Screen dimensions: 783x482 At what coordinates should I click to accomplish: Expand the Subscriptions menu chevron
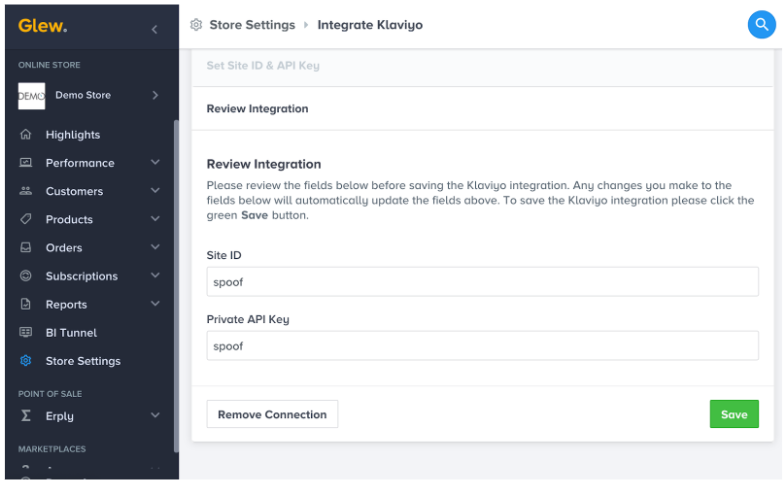tap(155, 275)
